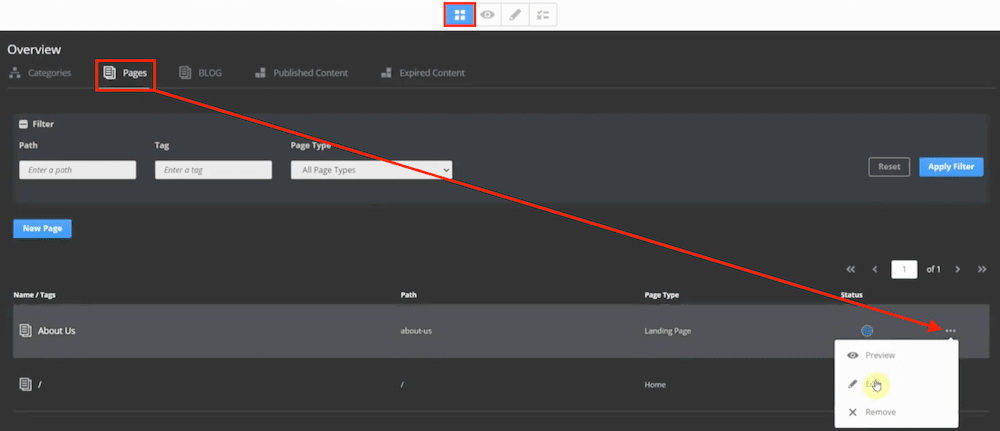Focus the Tag filter input
This screenshot has width=1000, height=431.
coord(213,170)
